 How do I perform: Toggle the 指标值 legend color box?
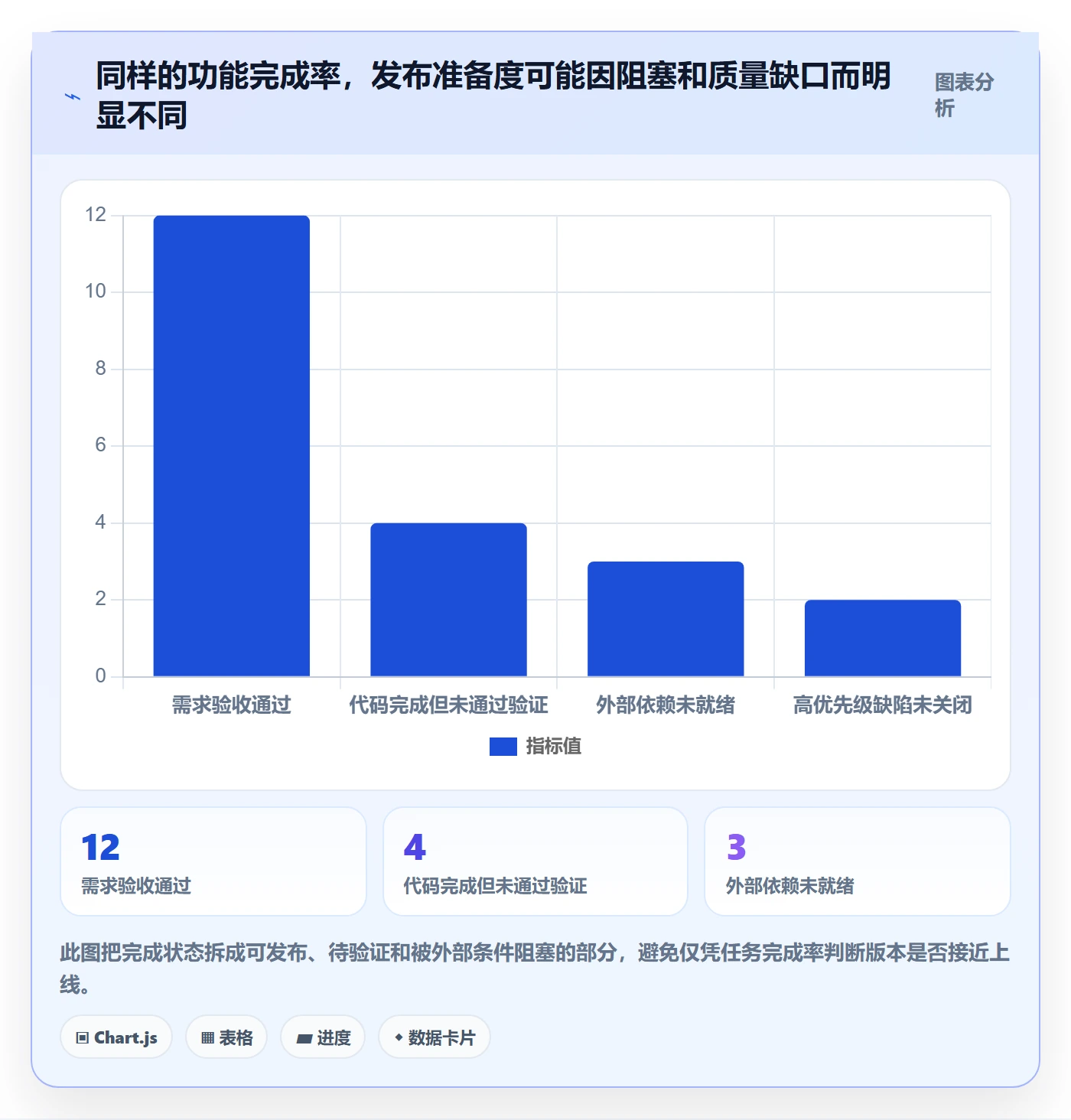pos(503,747)
